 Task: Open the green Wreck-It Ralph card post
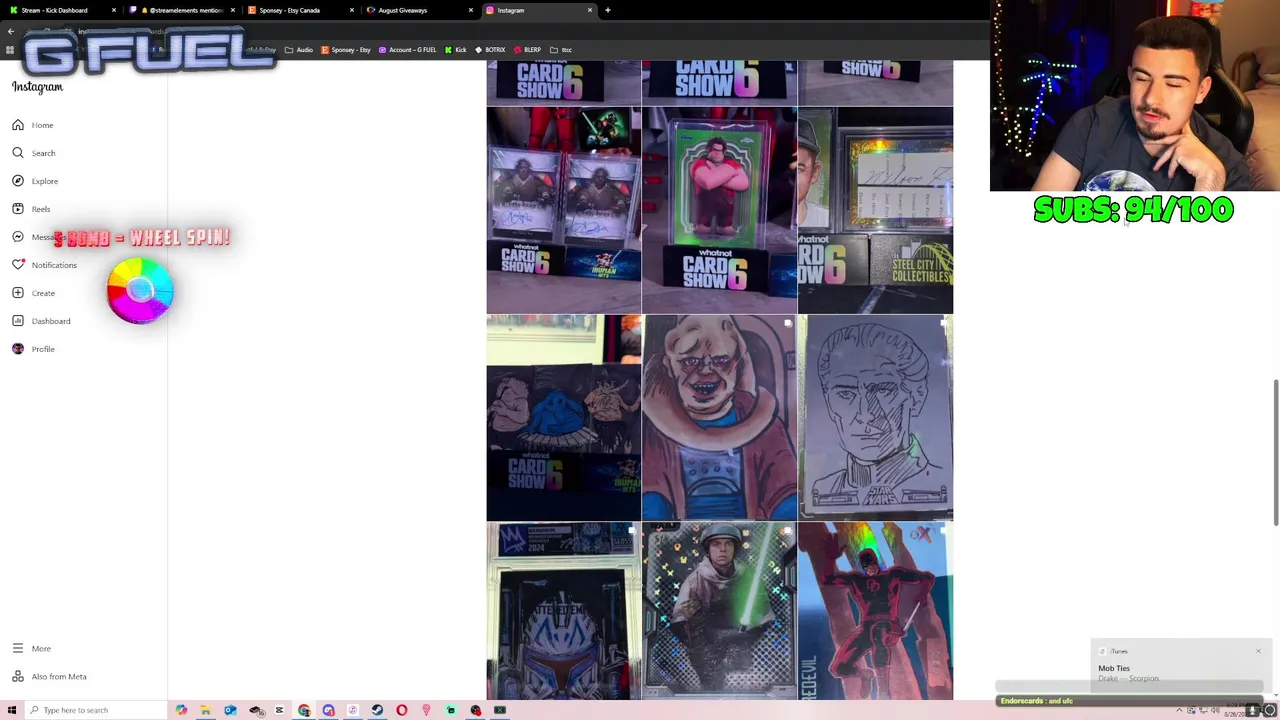point(720,210)
